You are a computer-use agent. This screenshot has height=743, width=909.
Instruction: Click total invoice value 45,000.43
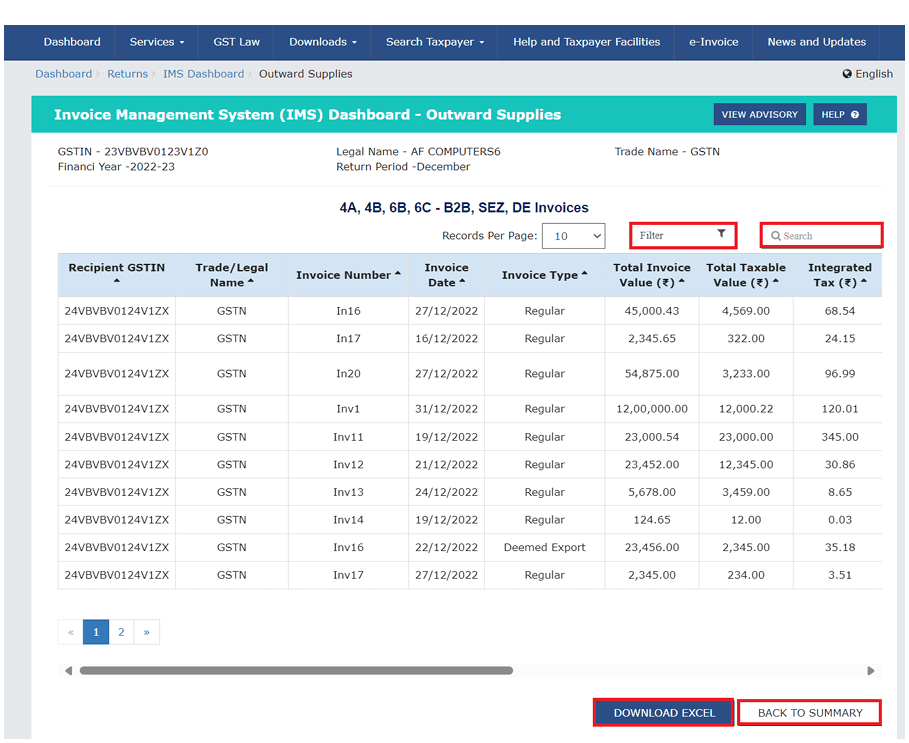click(652, 311)
